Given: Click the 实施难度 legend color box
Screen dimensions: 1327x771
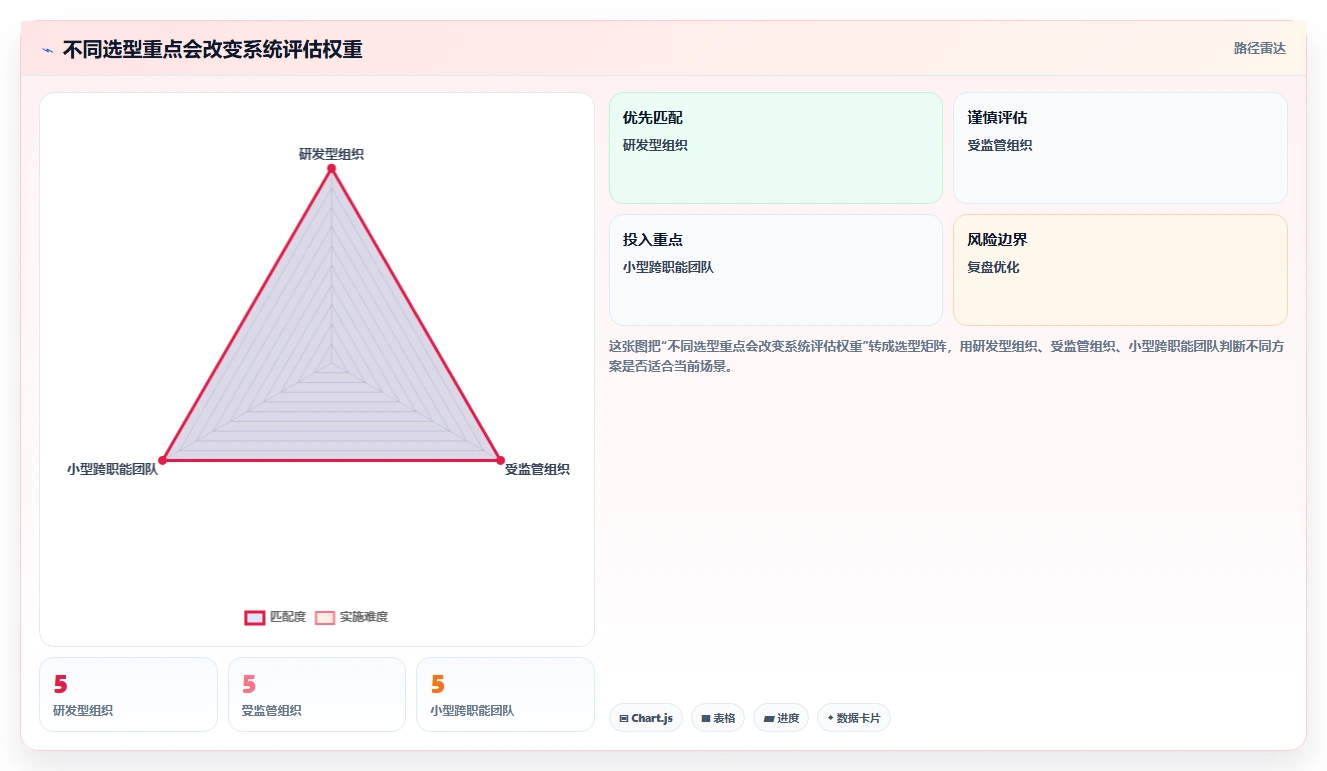Looking at the screenshot, I should click(325, 617).
